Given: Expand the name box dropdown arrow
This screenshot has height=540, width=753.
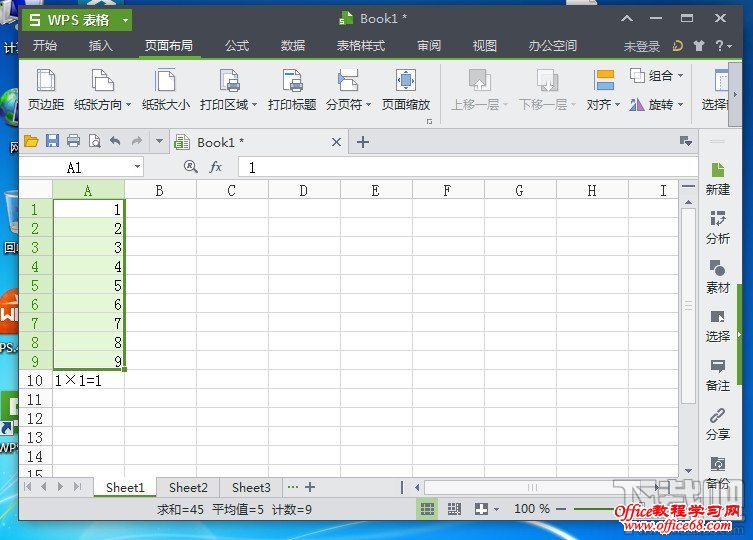Looking at the screenshot, I should tap(137, 167).
